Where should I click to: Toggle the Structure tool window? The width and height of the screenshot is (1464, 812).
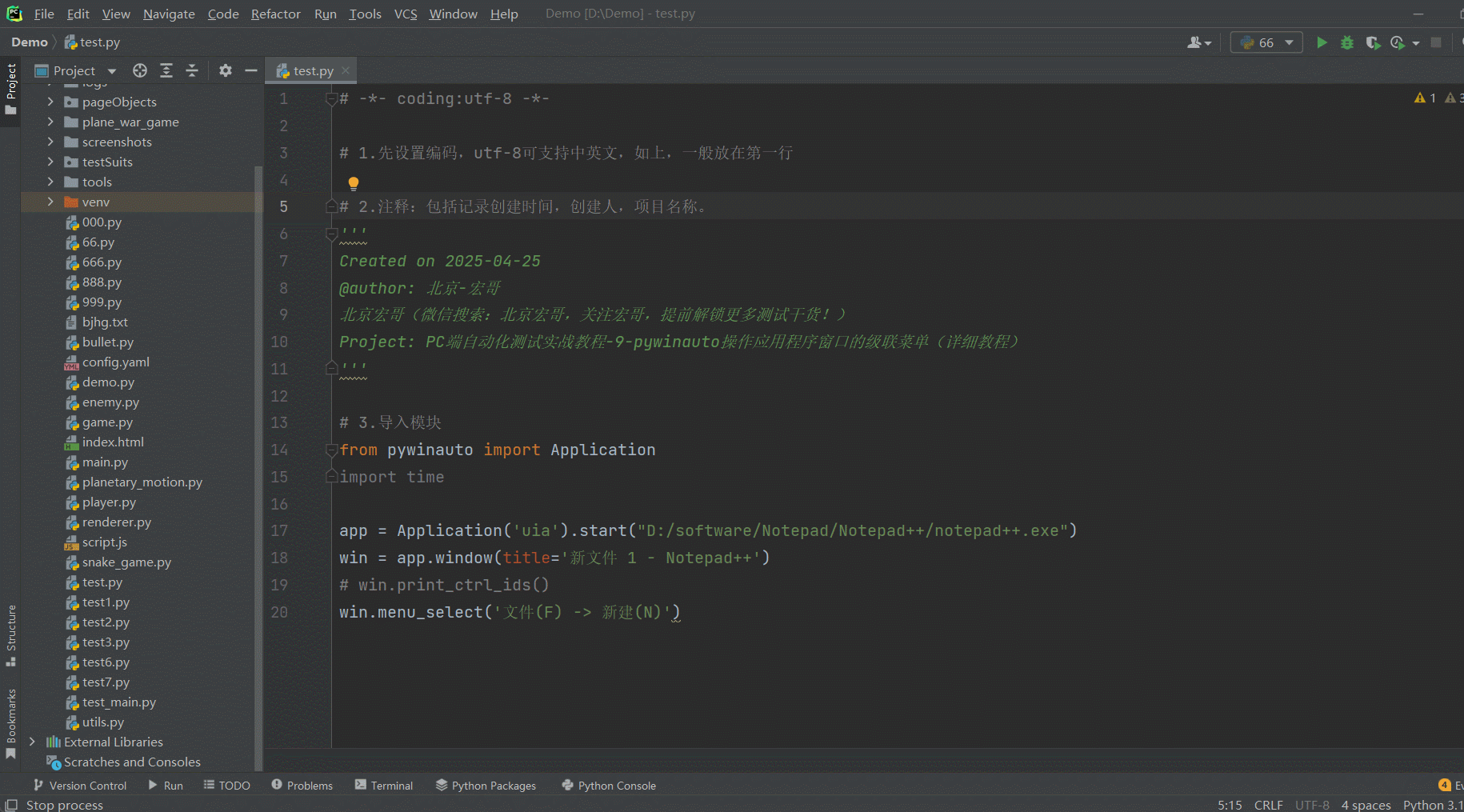pyautogui.click(x=11, y=635)
